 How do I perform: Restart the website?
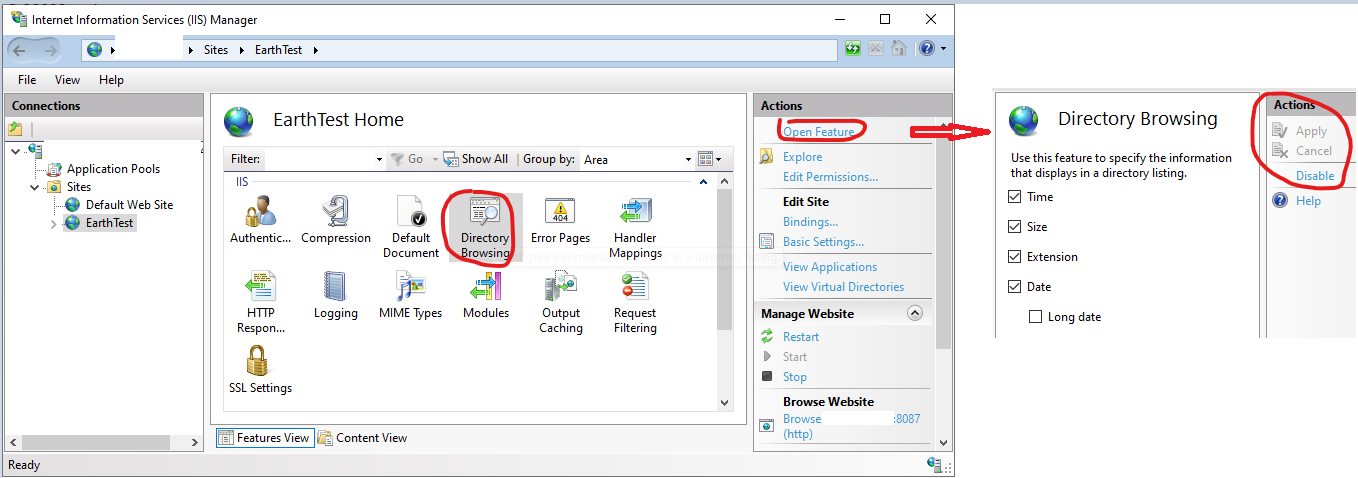(801, 336)
